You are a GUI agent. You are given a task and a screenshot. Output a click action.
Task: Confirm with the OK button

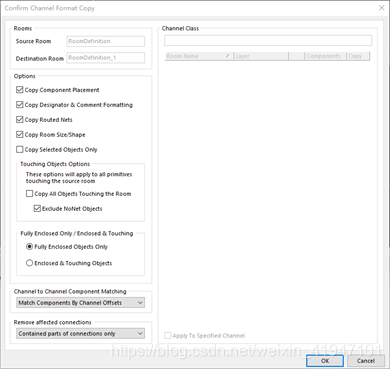325,361
